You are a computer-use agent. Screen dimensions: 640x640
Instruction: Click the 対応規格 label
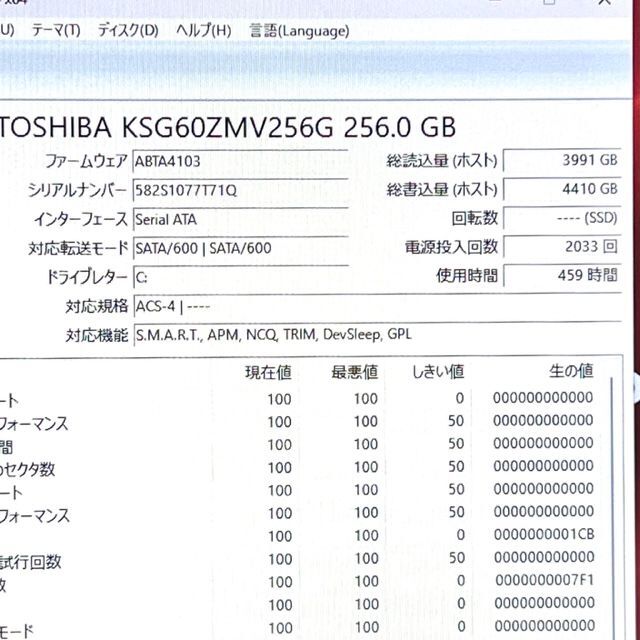tap(97, 306)
